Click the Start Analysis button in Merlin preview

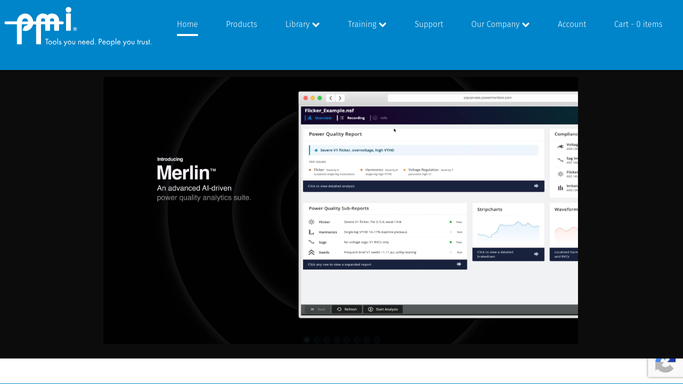[383, 309]
